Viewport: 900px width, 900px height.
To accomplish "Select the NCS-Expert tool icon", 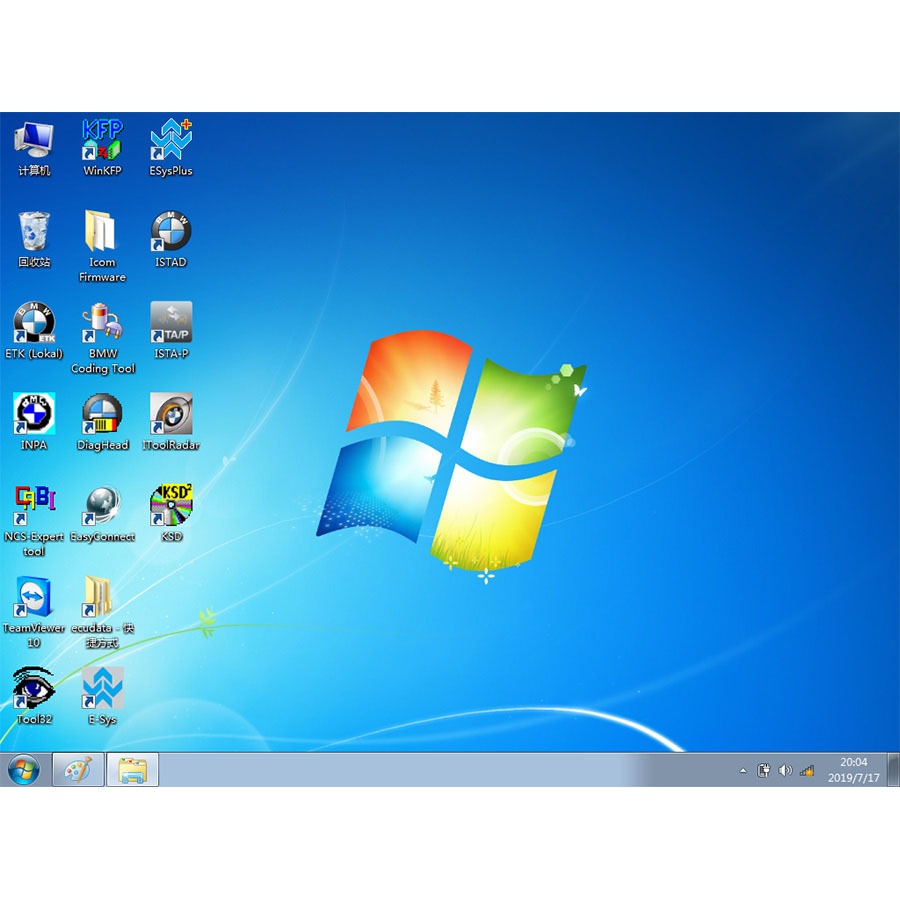I will tap(34, 520).
